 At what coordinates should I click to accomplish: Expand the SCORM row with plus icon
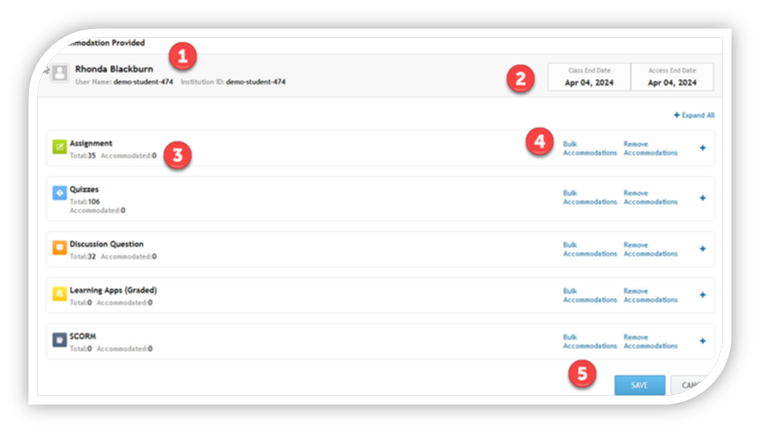(702, 342)
